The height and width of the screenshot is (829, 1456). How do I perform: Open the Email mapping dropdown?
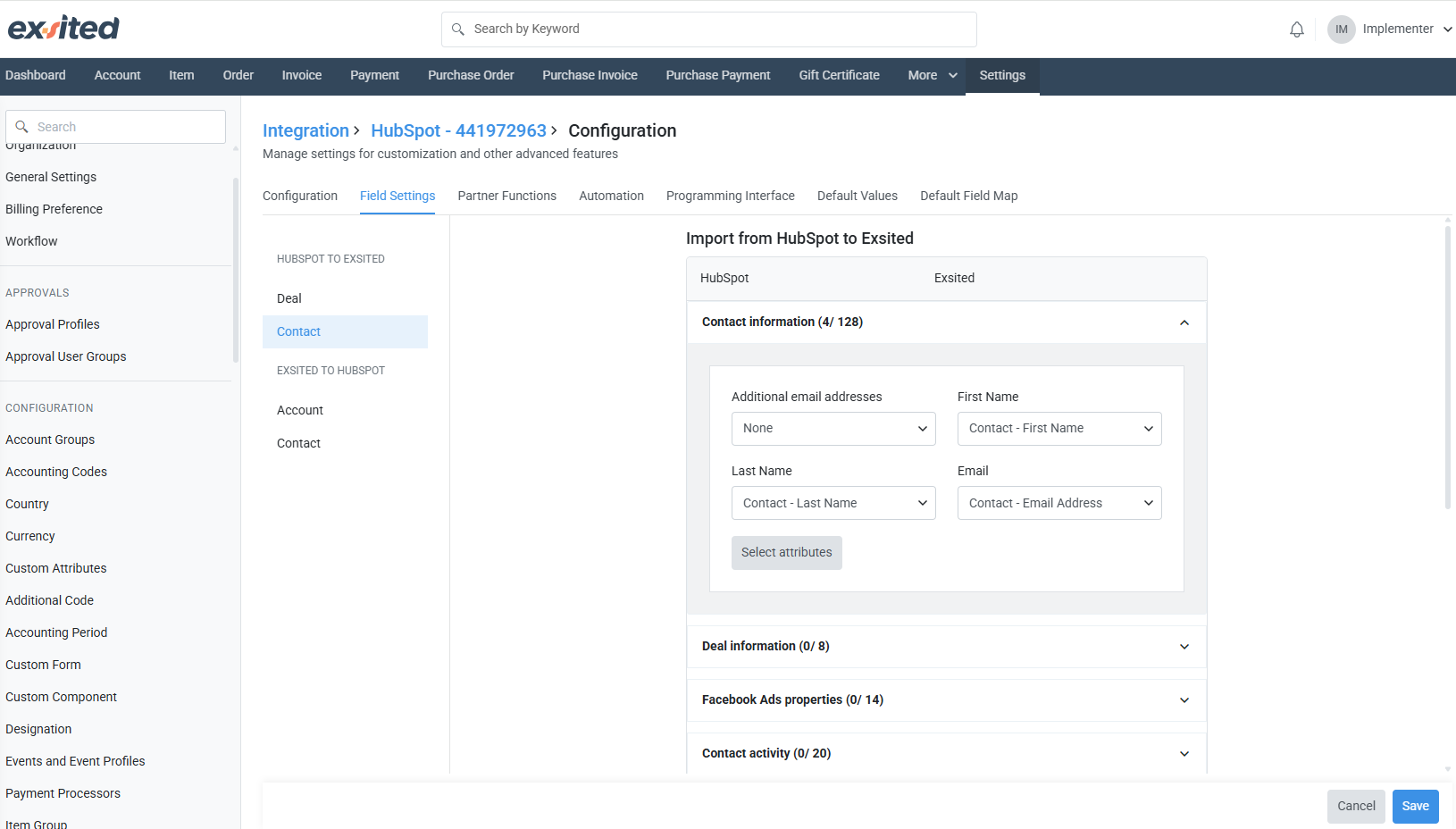pyautogui.click(x=1059, y=503)
